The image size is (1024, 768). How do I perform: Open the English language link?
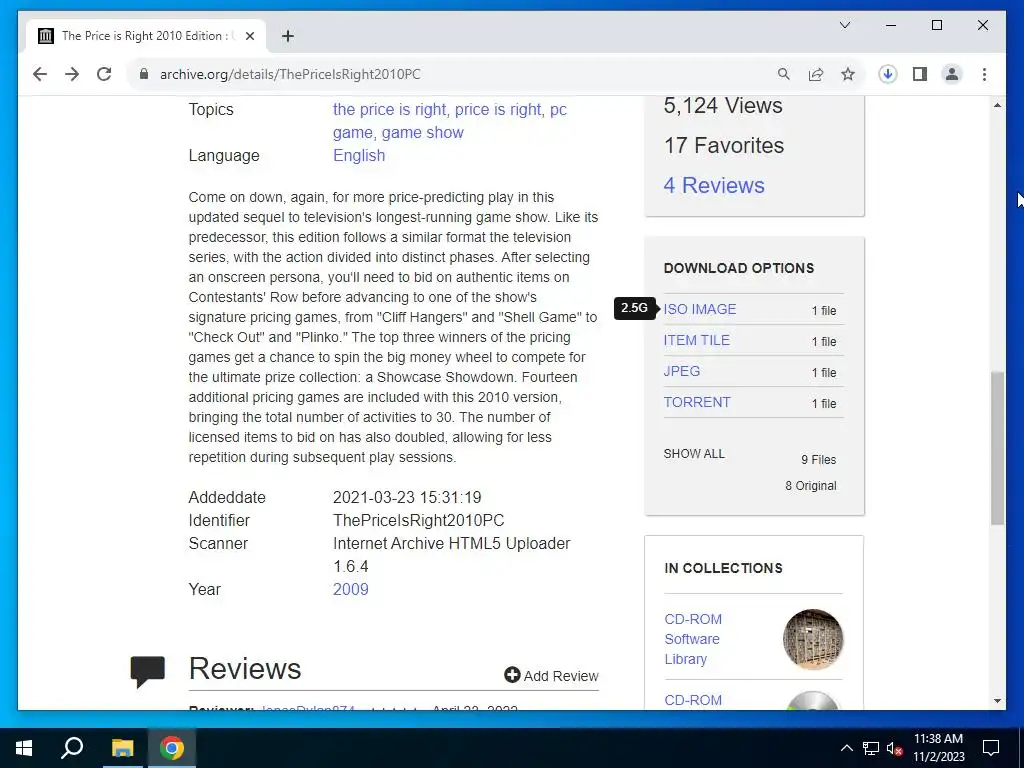[359, 155]
